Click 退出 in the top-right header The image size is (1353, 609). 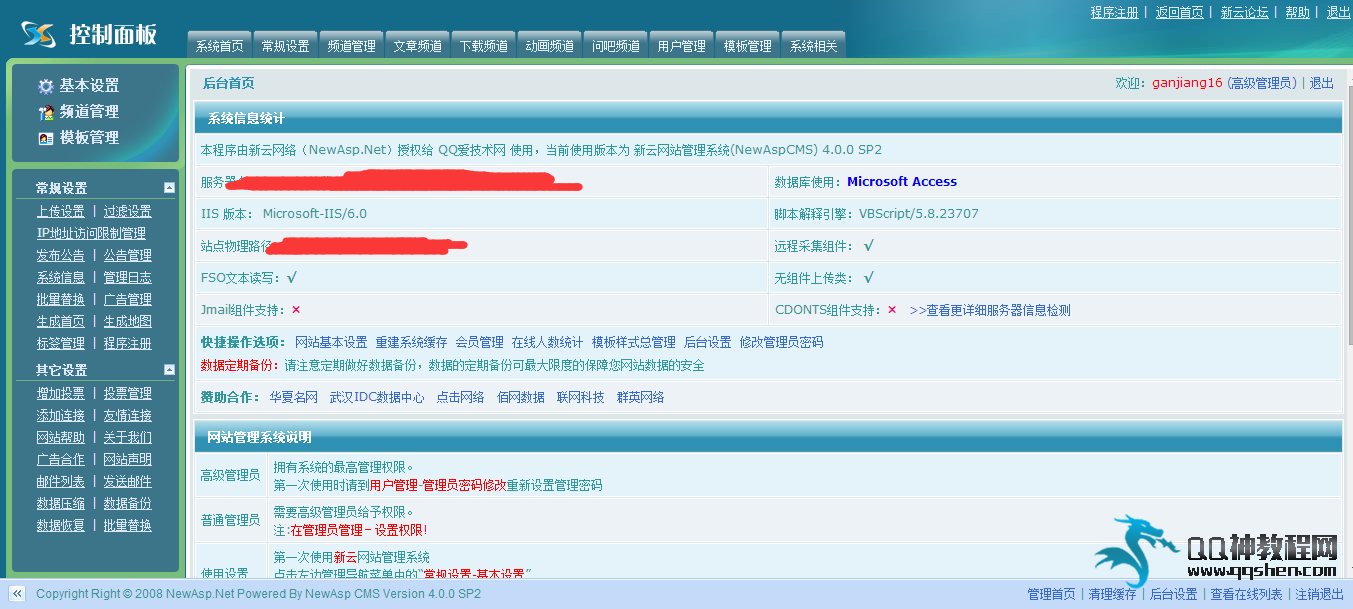tap(1338, 12)
